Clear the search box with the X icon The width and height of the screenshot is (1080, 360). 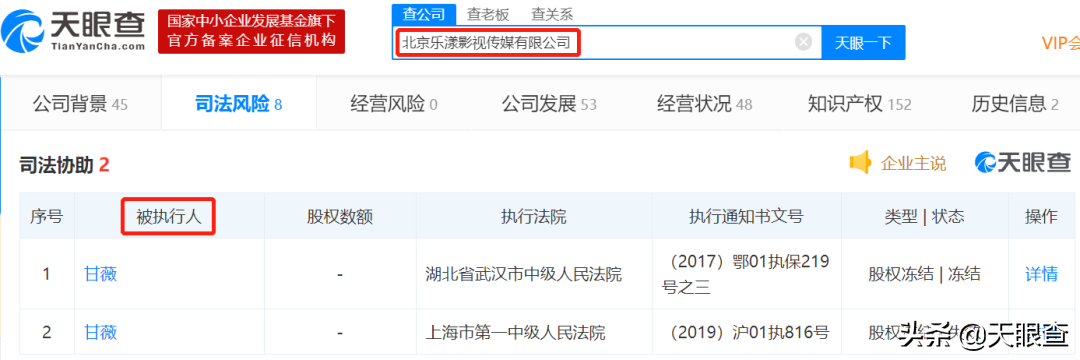tap(803, 42)
